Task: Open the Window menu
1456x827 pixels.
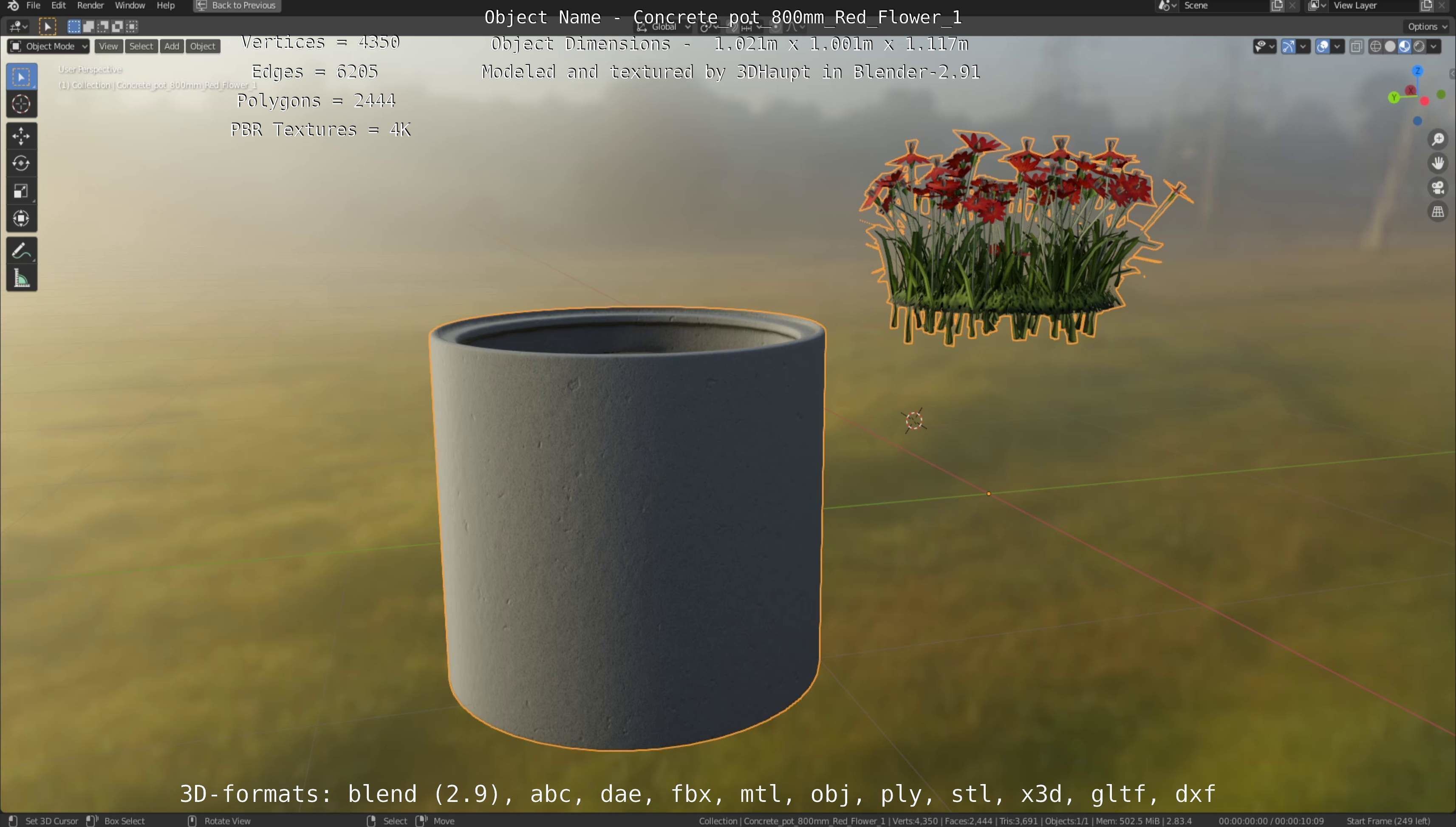Action: [130, 5]
